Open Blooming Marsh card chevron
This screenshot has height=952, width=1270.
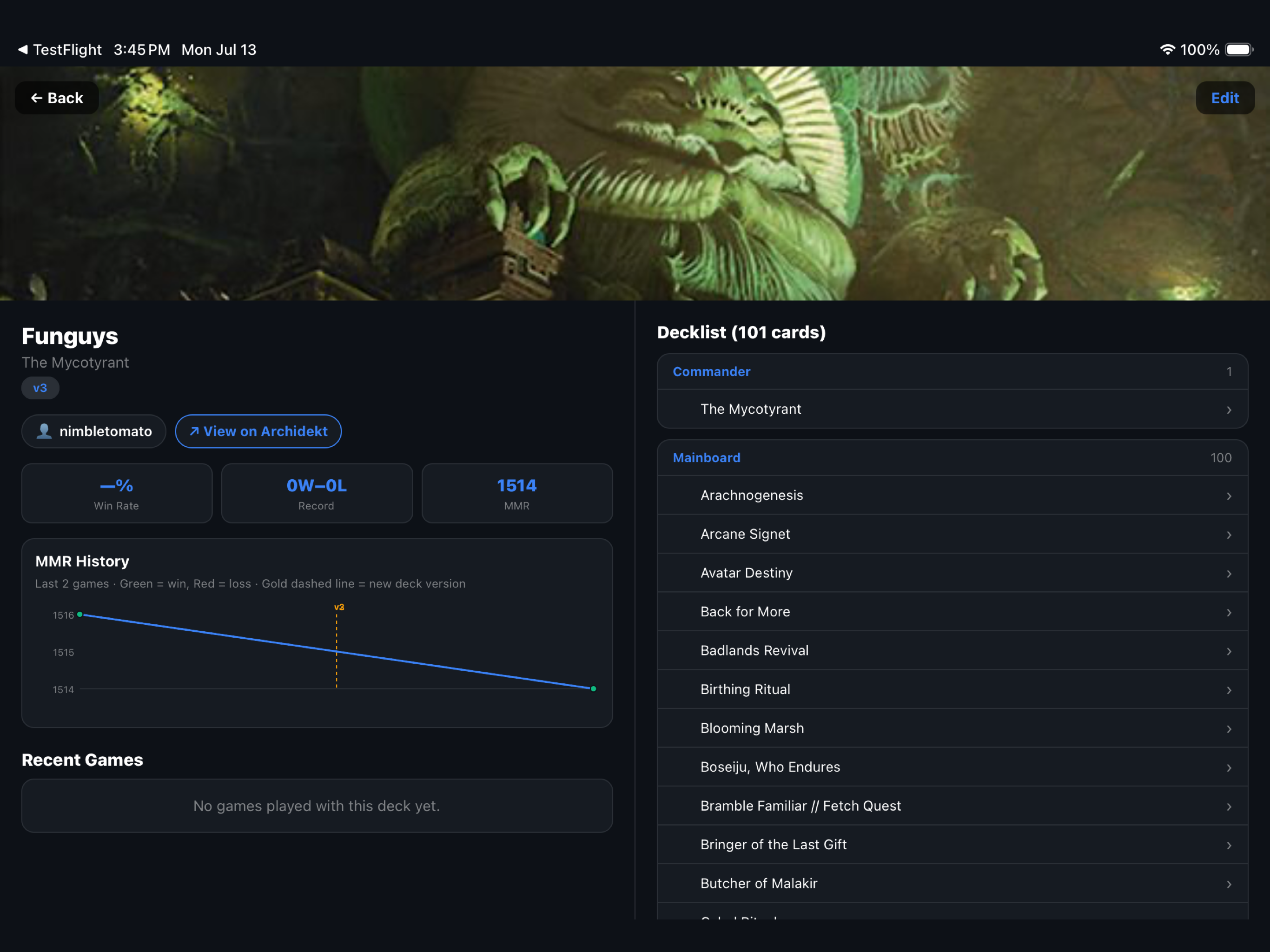tap(1229, 729)
